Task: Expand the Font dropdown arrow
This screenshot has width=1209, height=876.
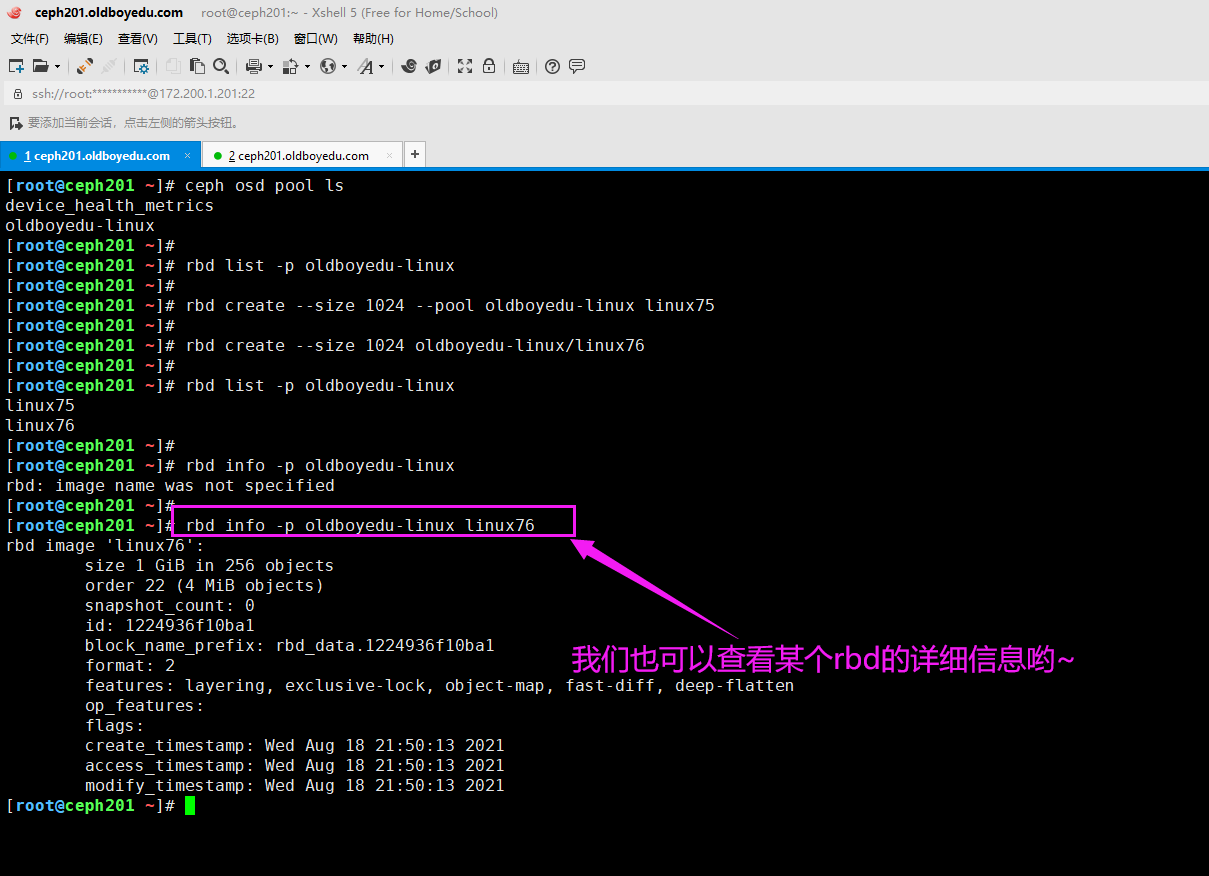Action: click(381, 67)
